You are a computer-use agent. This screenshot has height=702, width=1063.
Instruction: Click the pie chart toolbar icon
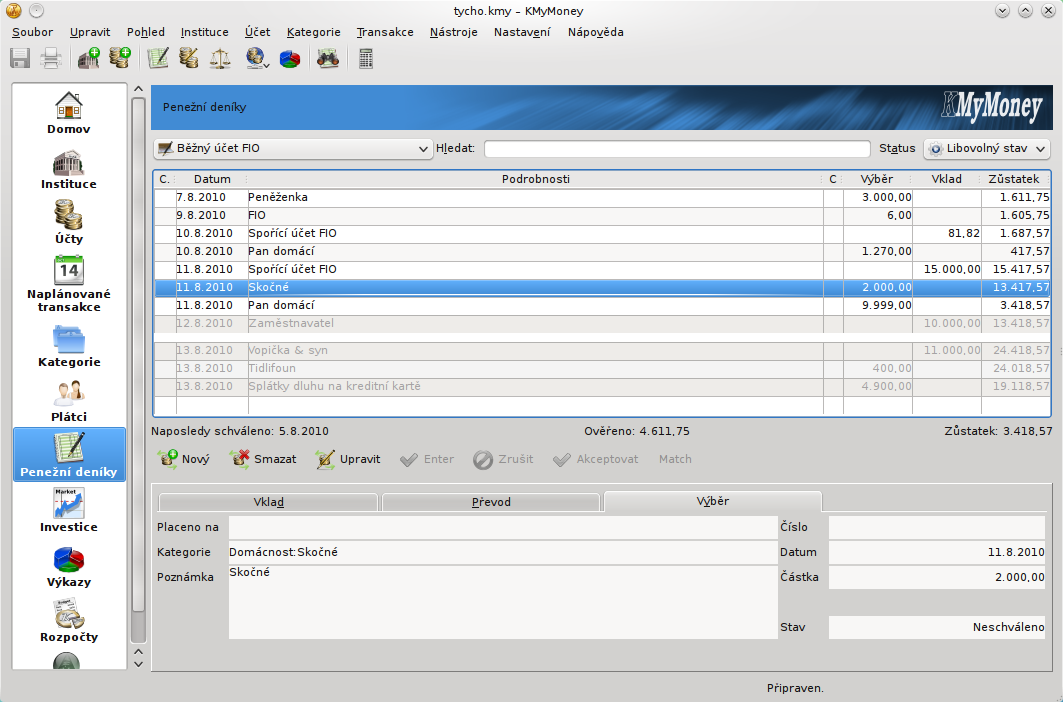tap(290, 59)
